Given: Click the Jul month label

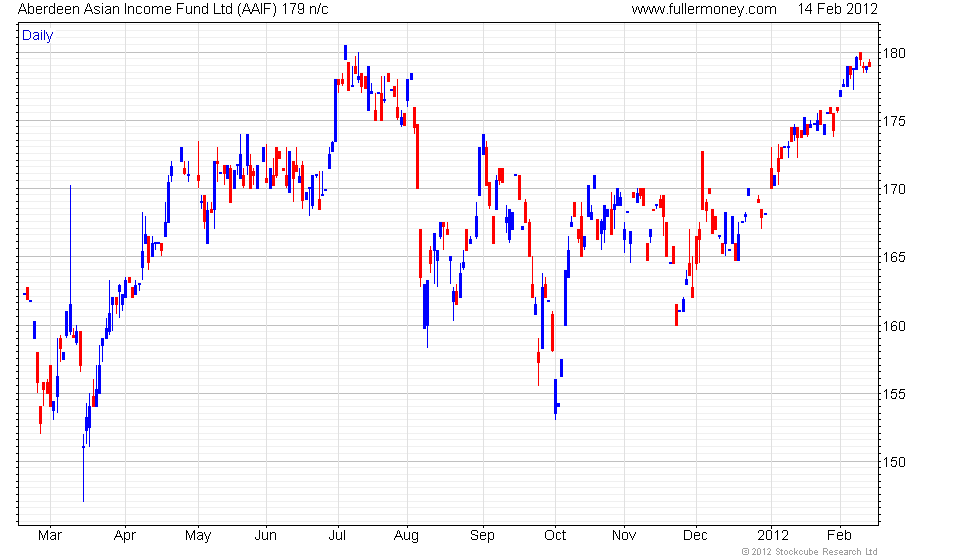Looking at the screenshot, I should (337, 536).
